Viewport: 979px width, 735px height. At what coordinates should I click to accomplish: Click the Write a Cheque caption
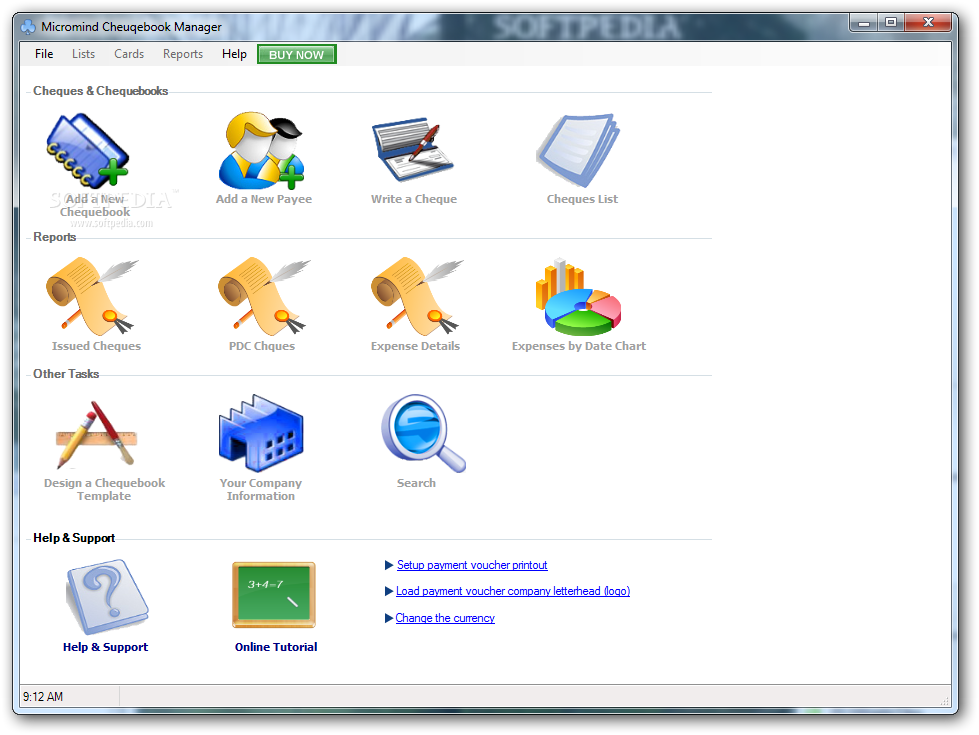click(x=414, y=199)
